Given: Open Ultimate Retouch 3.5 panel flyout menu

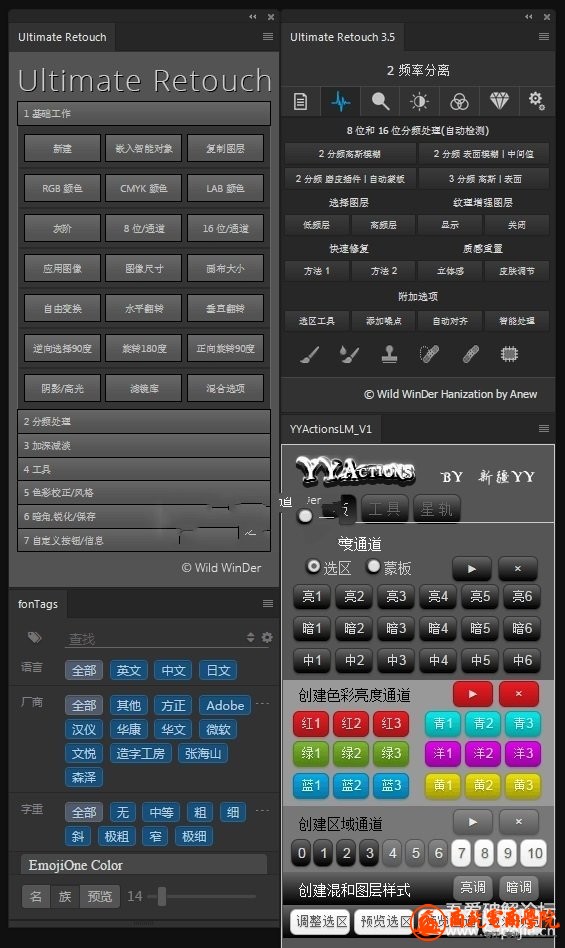Looking at the screenshot, I should tap(544, 37).
